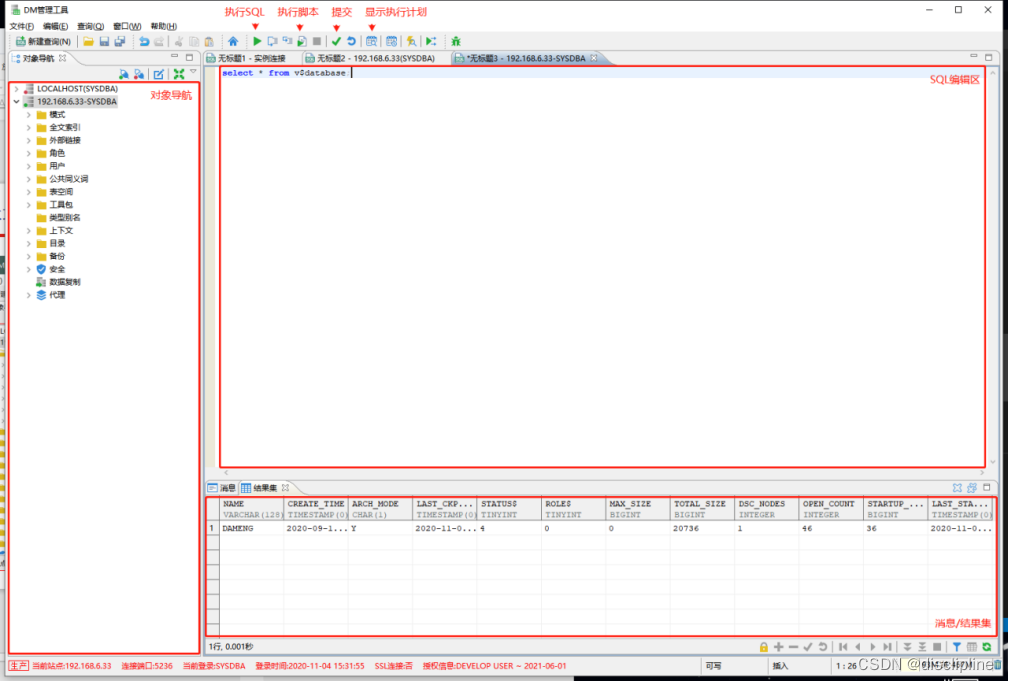Click the gray stop execution icon
Image resolution: width=1009 pixels, height=682 pixels.
(317, 41)
